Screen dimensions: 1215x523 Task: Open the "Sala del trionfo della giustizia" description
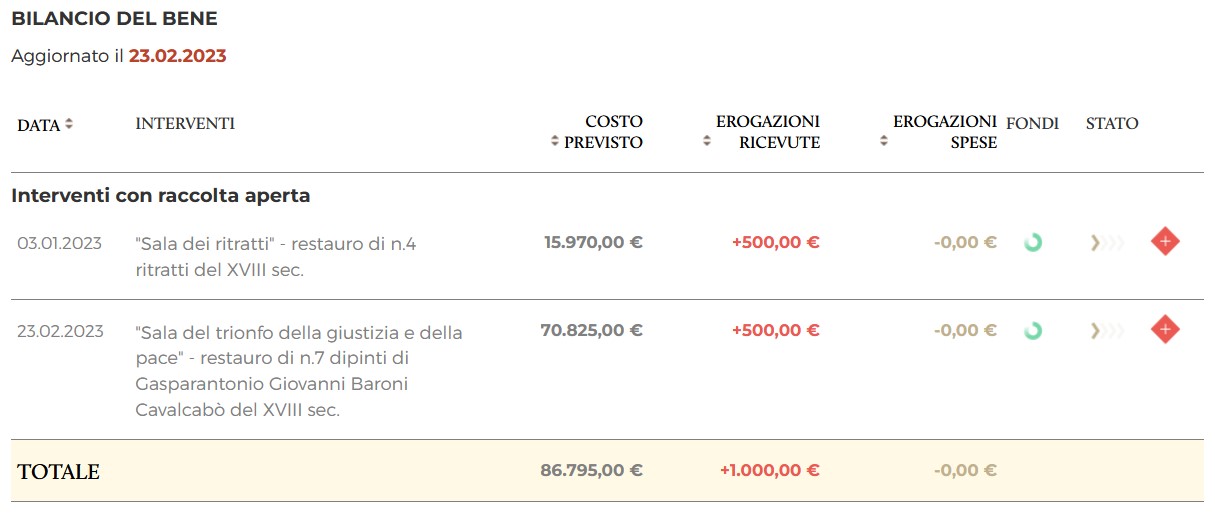pos(298,370)
